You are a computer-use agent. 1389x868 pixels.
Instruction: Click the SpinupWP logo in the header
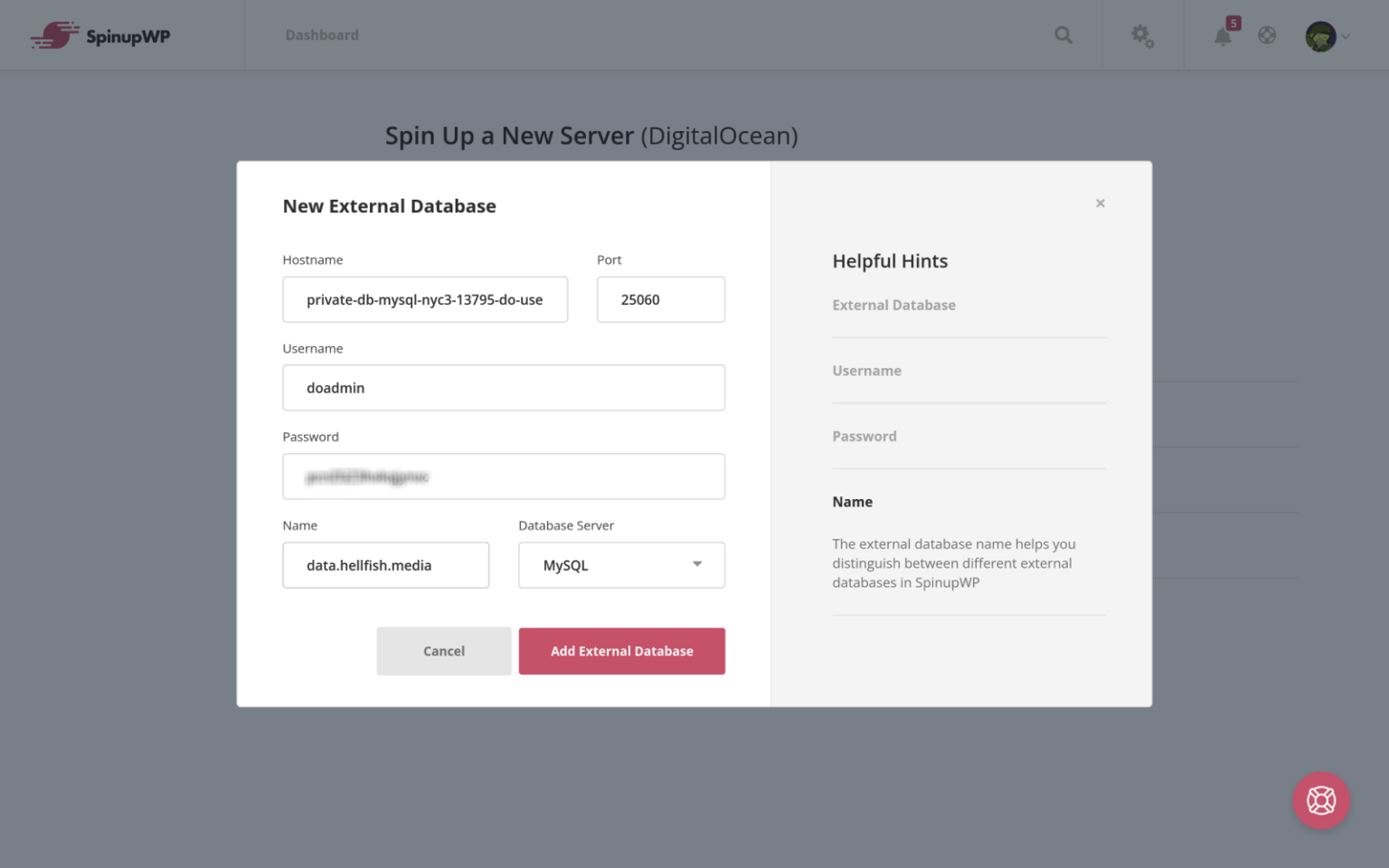99,33
